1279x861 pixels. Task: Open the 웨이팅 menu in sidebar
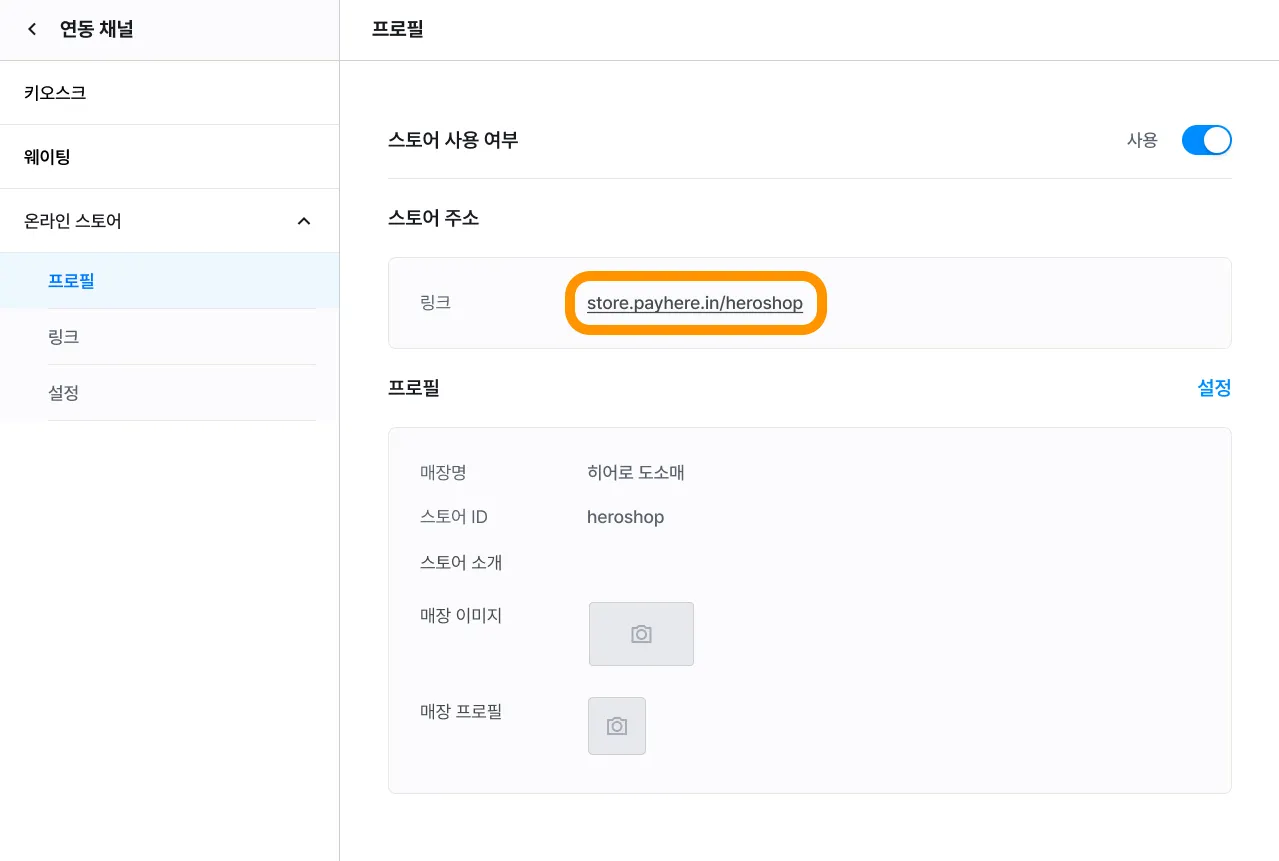point(47,157)
